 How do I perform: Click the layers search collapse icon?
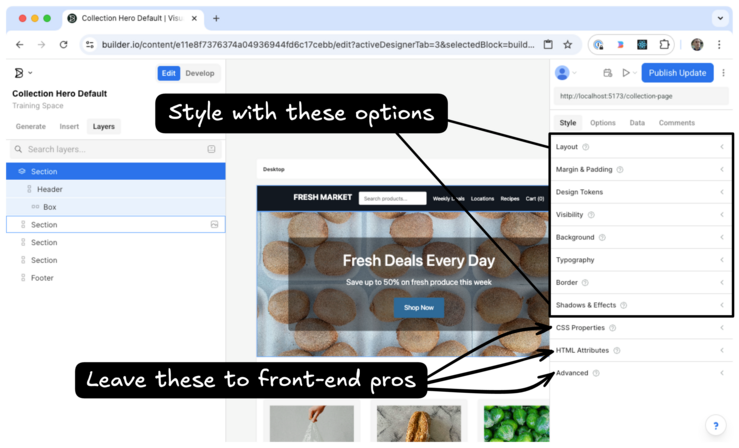coord(211,149)
